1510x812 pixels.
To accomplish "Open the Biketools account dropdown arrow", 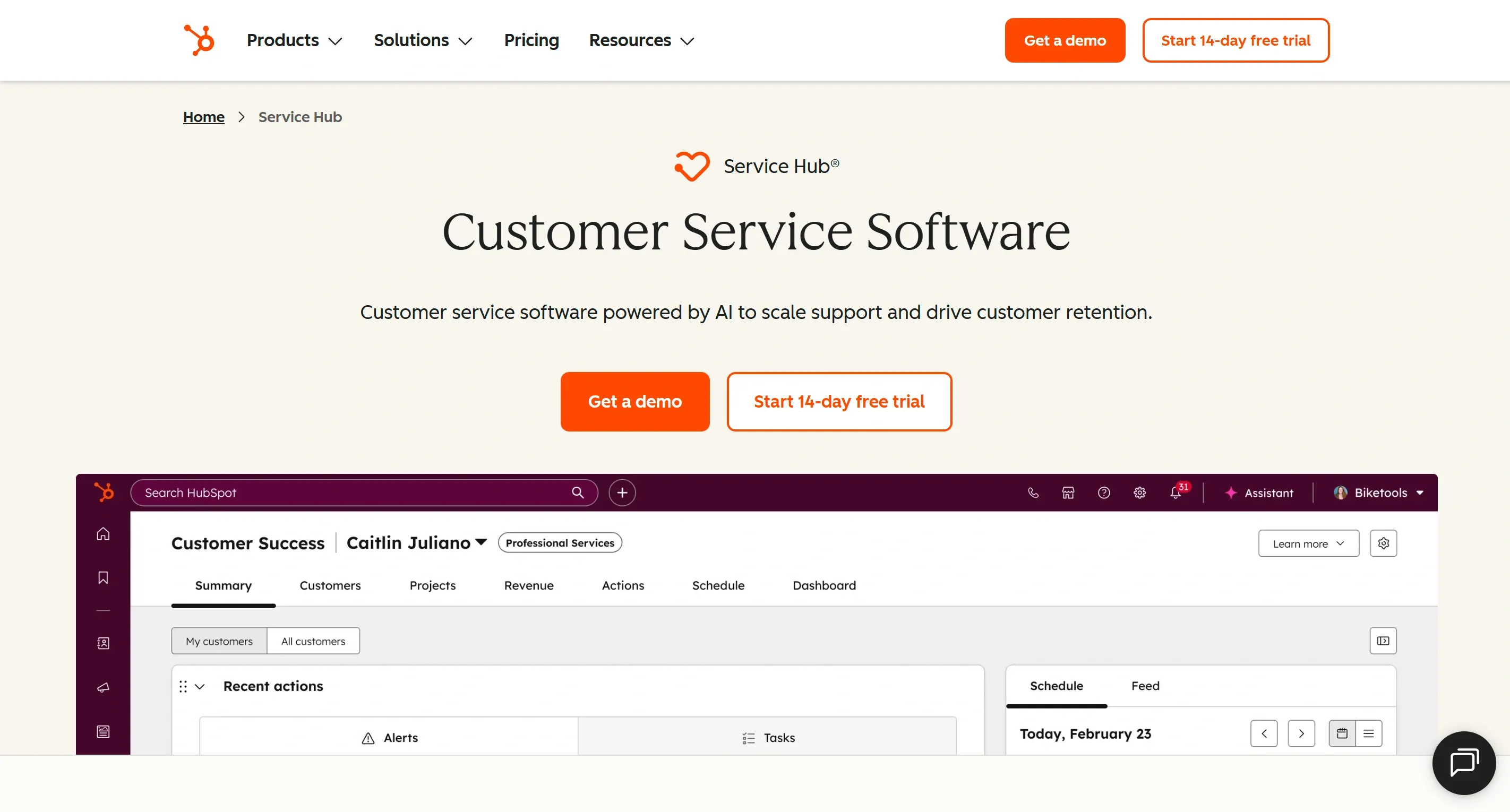I will tap(1420, 493).
